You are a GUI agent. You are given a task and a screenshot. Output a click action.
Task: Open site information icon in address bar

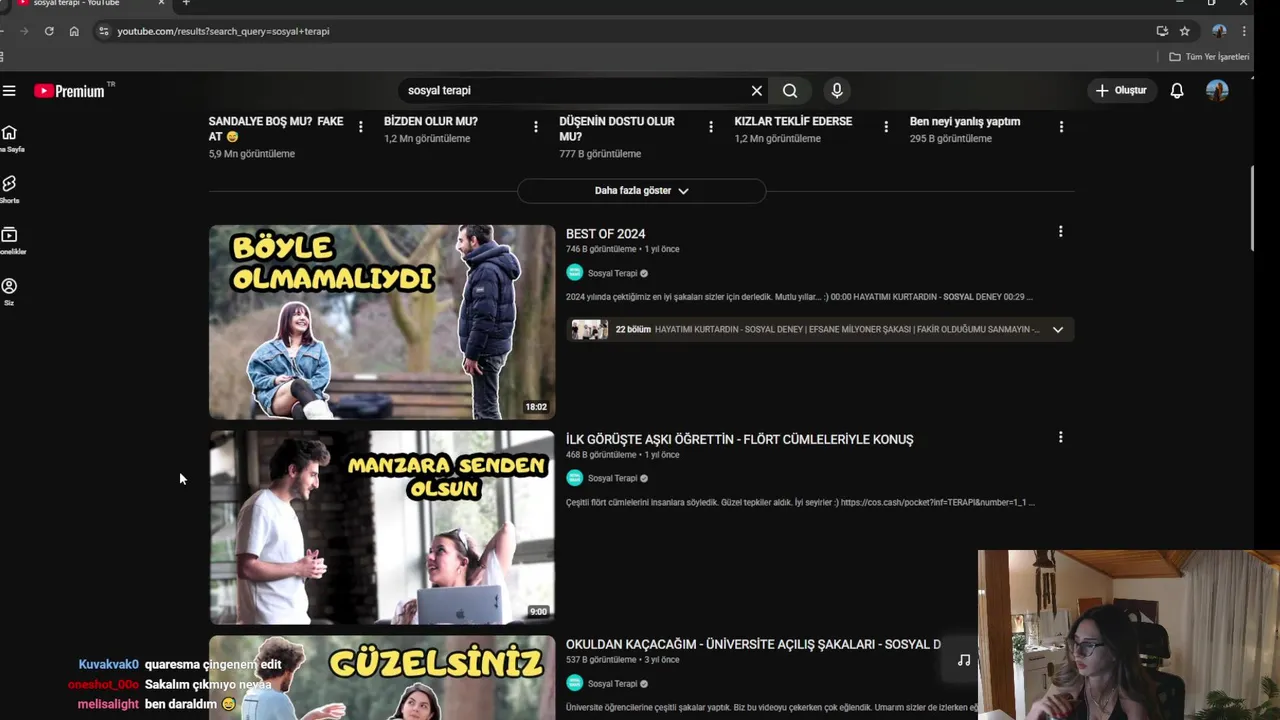tap(103, 31)
